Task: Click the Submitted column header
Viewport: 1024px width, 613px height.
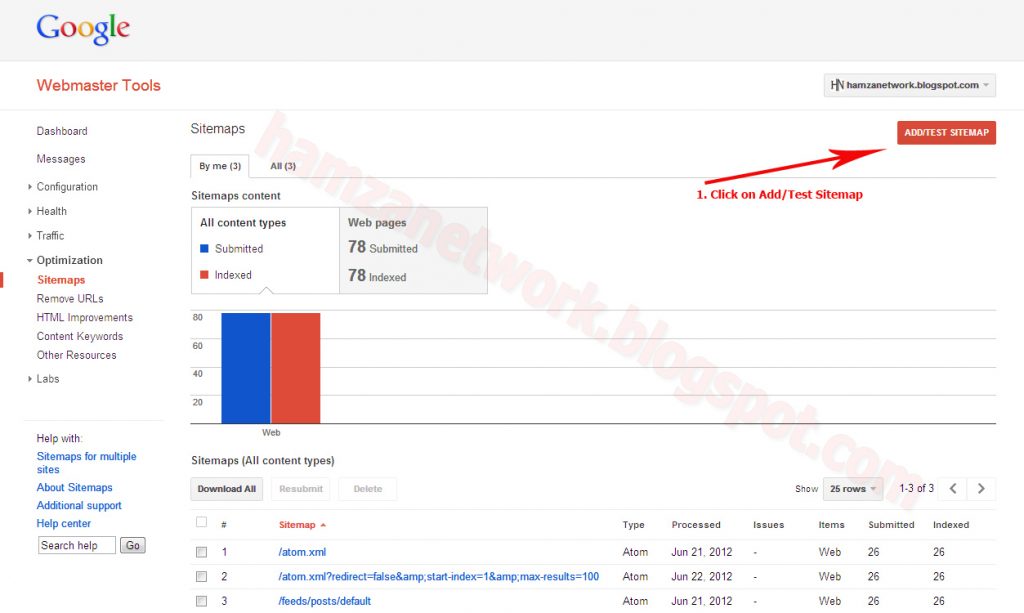Action: [891, 525]
